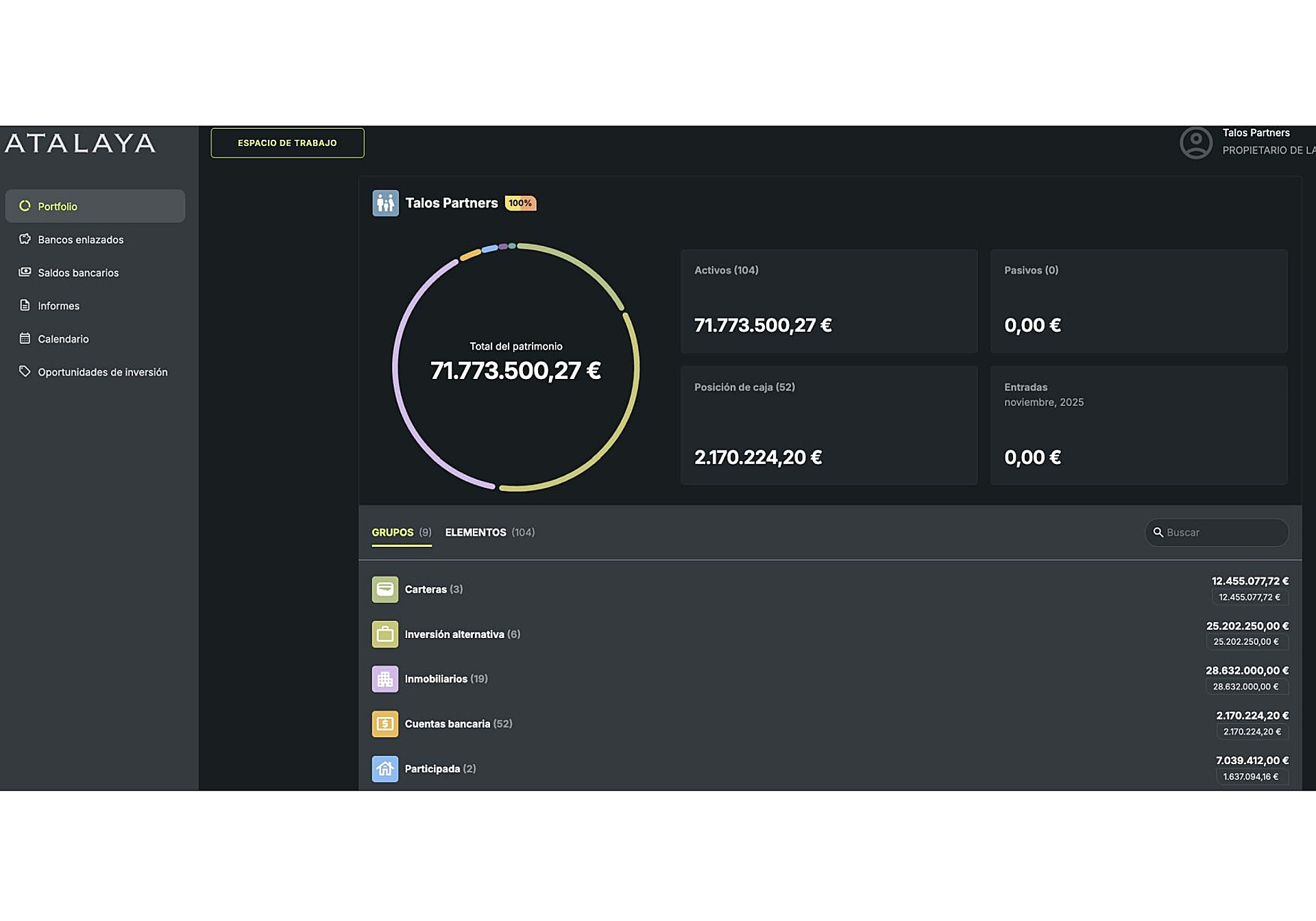
Task: Open Bancos enlazados from sidebar
Action: 80,240
